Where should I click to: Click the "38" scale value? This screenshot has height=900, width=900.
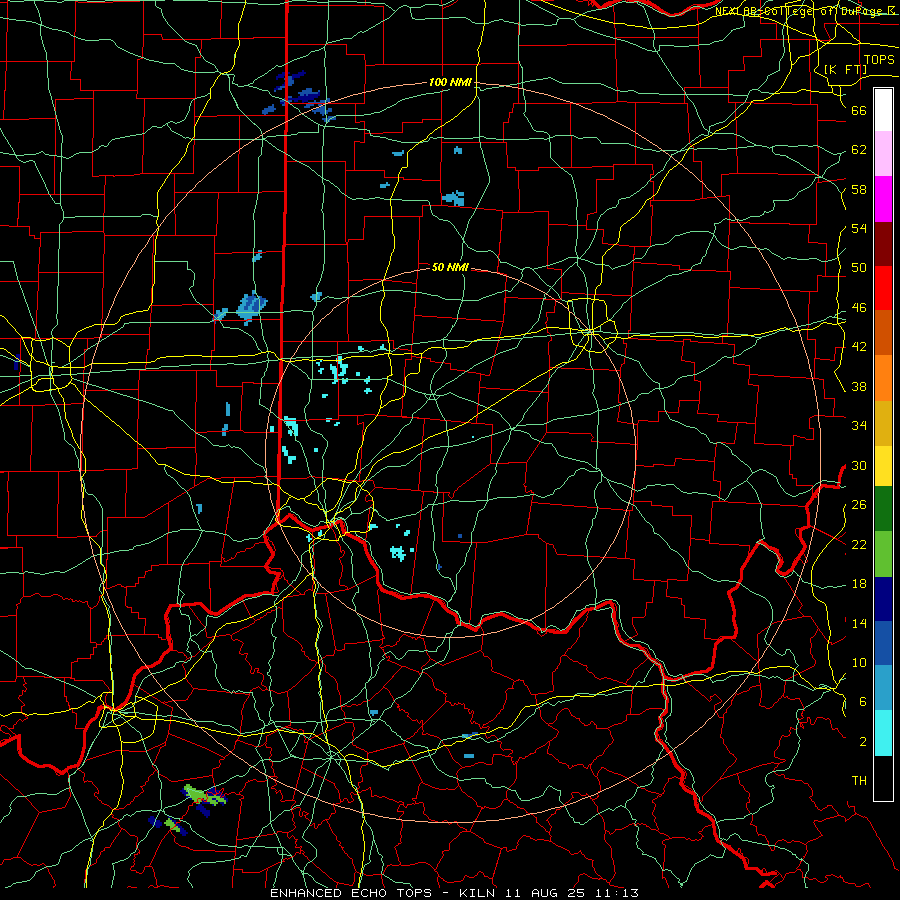(x=859, y=386)
